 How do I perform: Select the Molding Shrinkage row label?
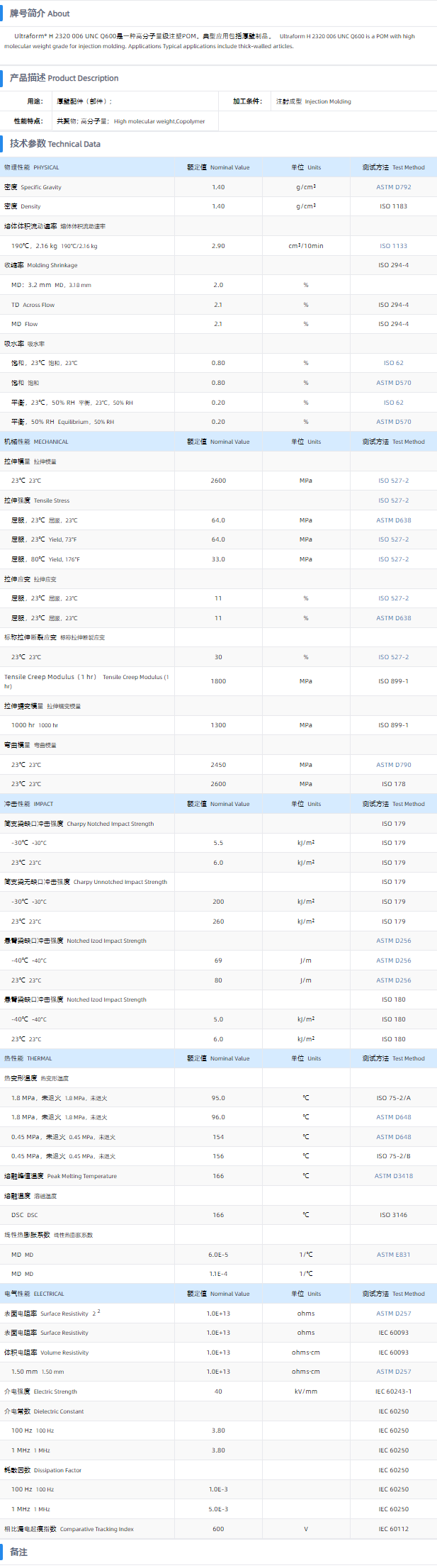pyautogui.click(x=40, y=265)
